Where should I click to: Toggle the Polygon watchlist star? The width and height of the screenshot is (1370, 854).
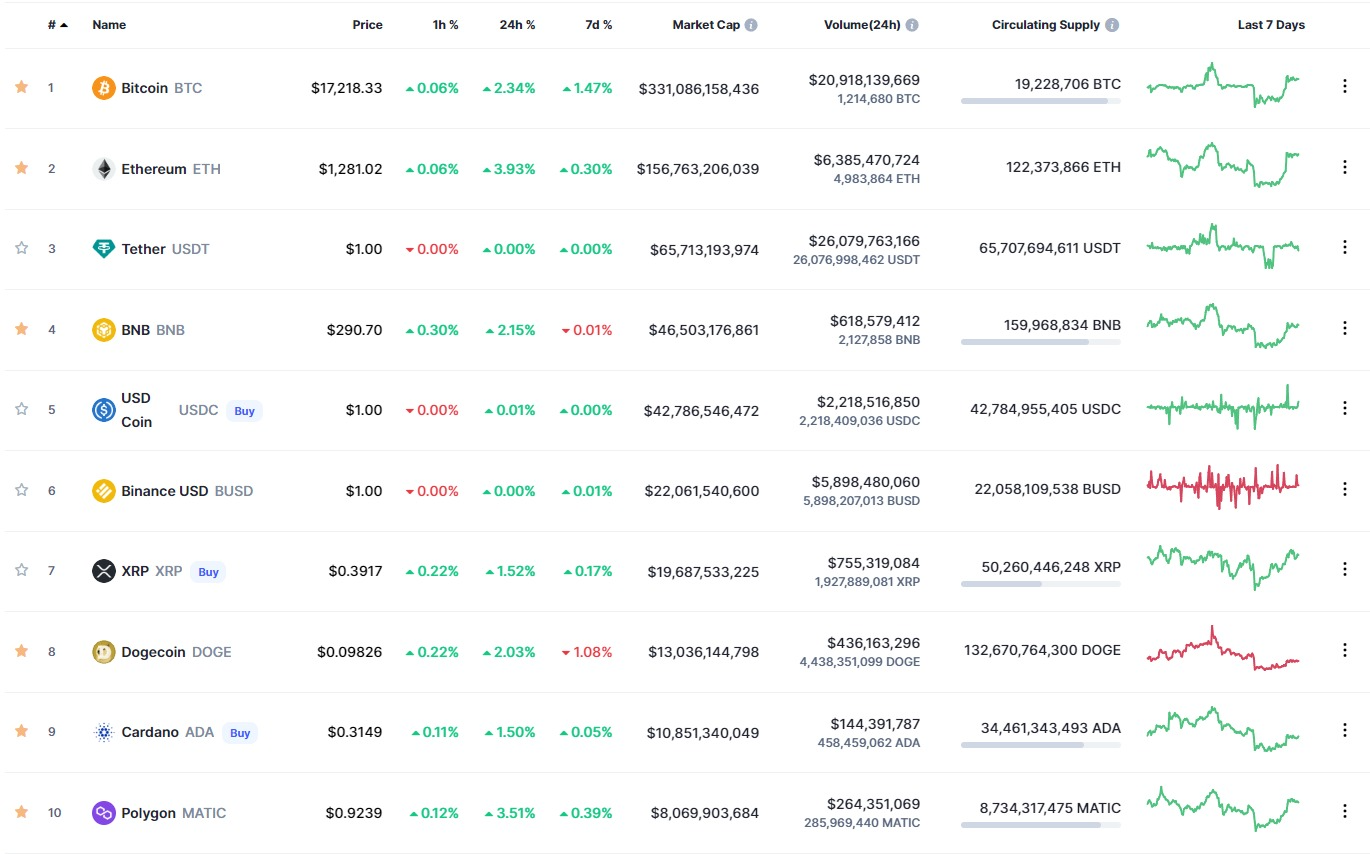point(21,812)
